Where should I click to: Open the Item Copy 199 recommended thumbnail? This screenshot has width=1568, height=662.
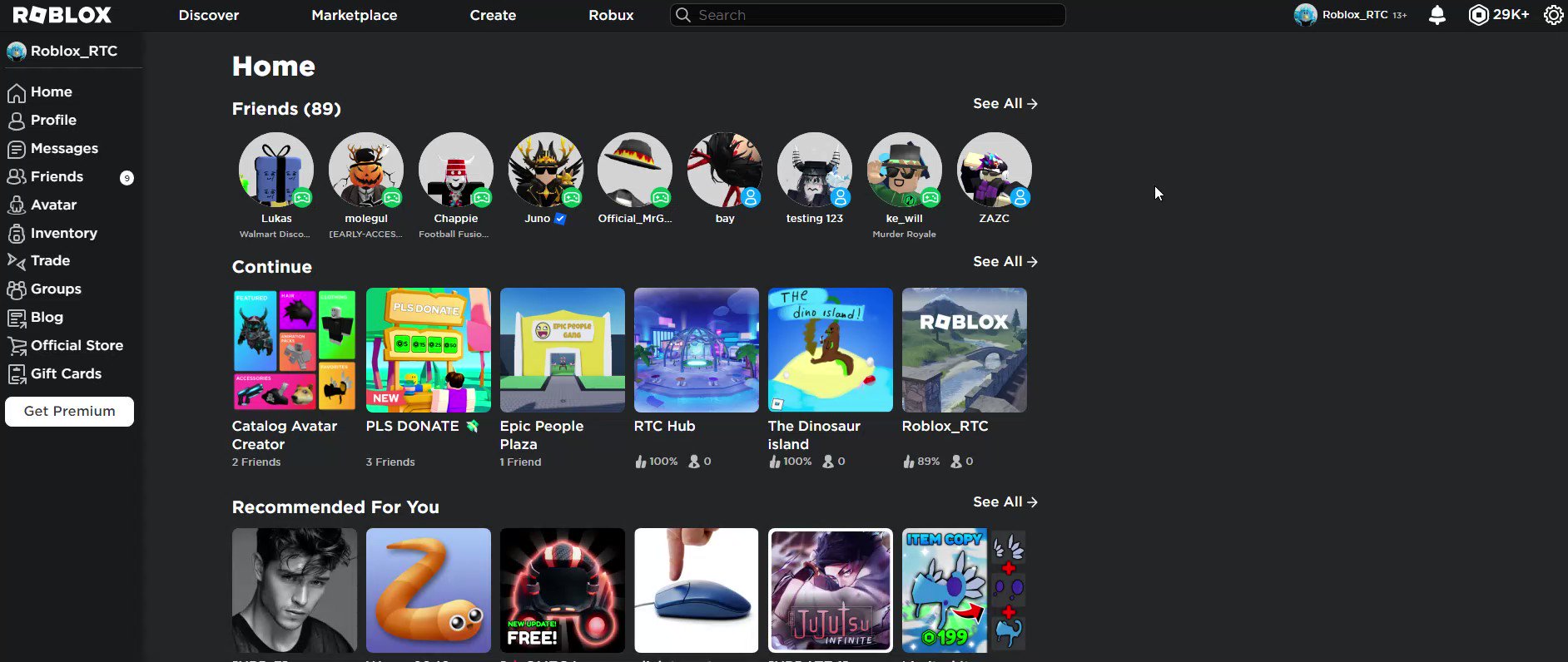965,590
